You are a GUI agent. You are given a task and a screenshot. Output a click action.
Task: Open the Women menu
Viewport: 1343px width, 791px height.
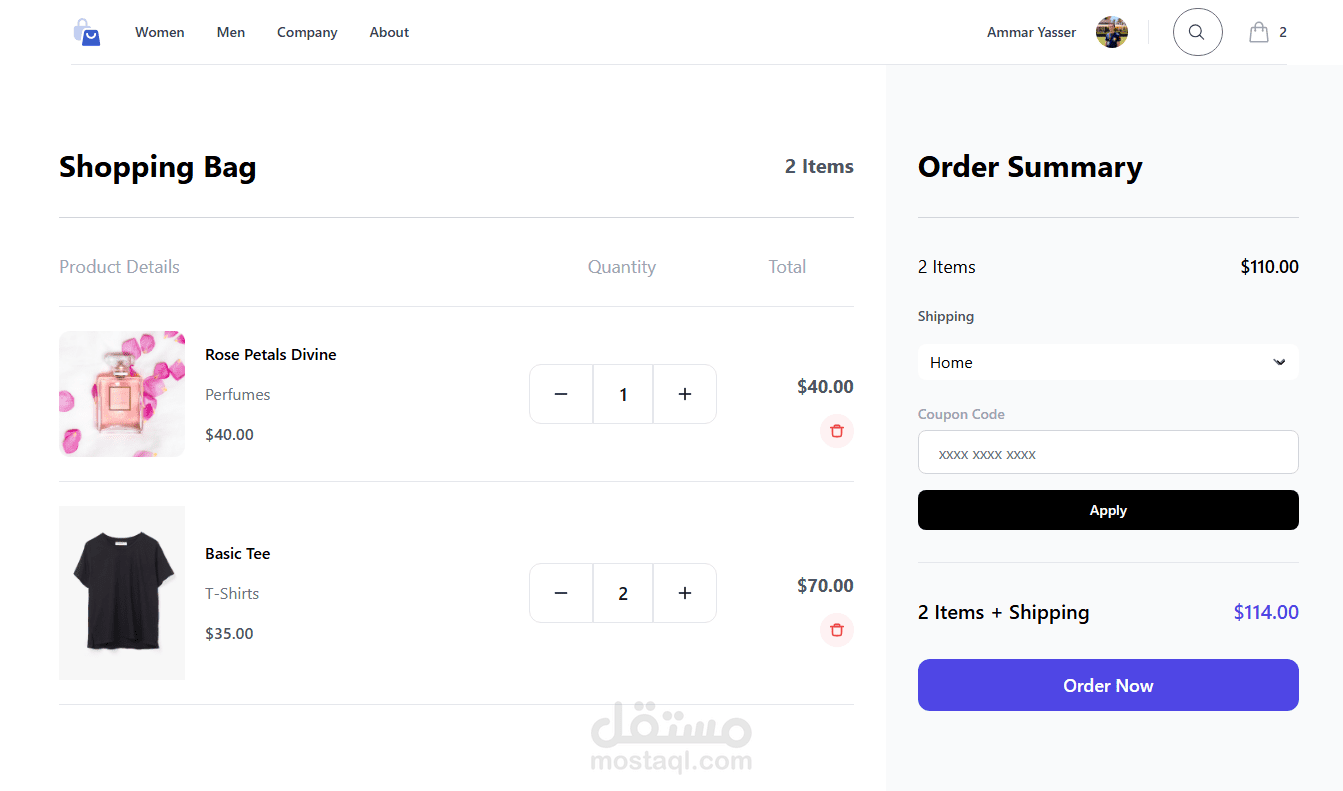pos(160,32)
